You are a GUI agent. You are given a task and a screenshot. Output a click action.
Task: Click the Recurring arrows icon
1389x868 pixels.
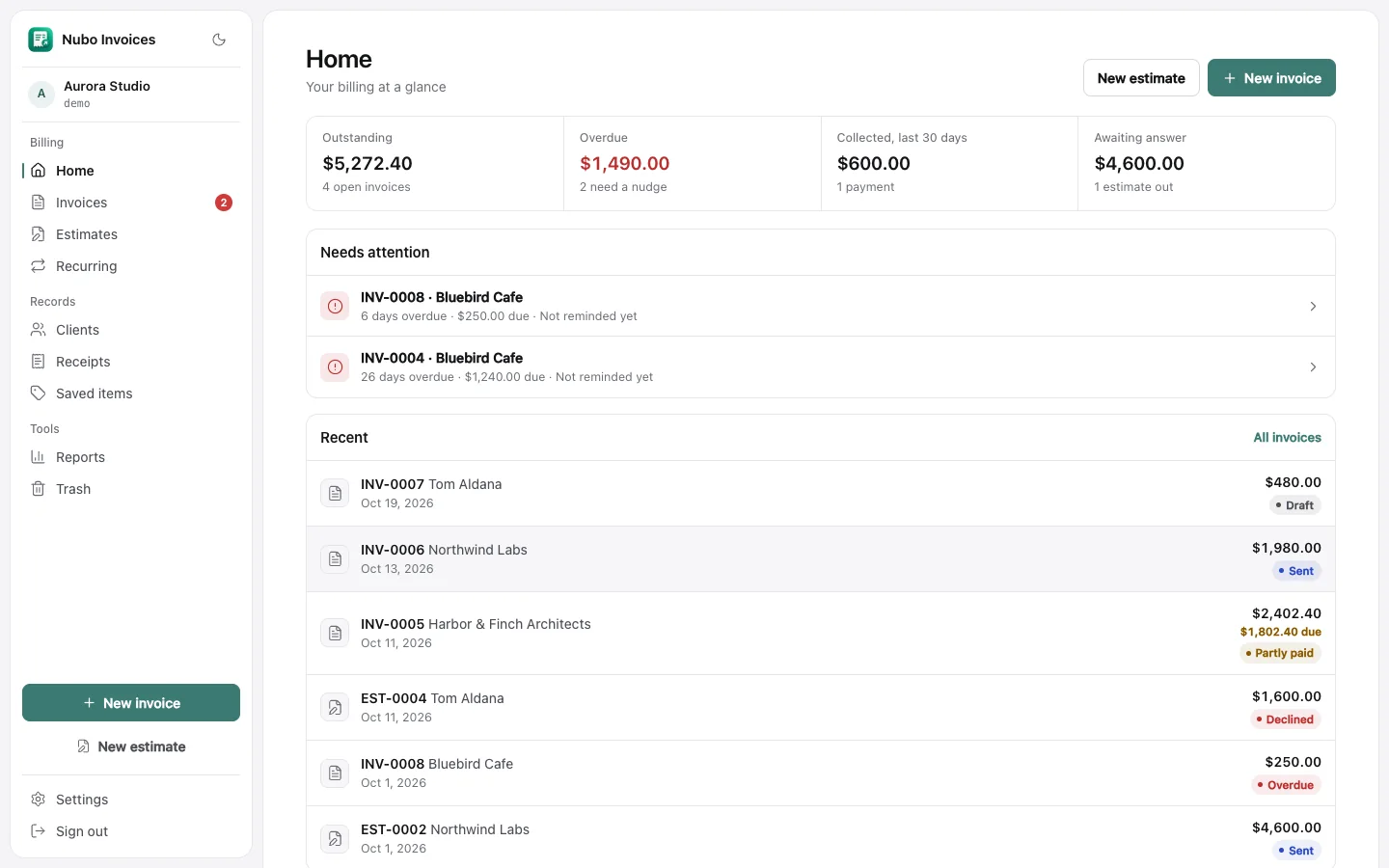(x=39, y=266)
